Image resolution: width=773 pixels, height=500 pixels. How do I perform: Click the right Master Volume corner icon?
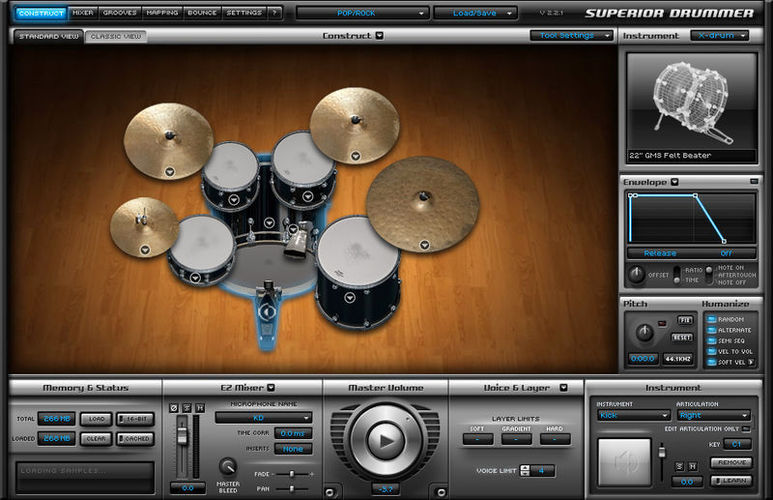click(441, 492)
